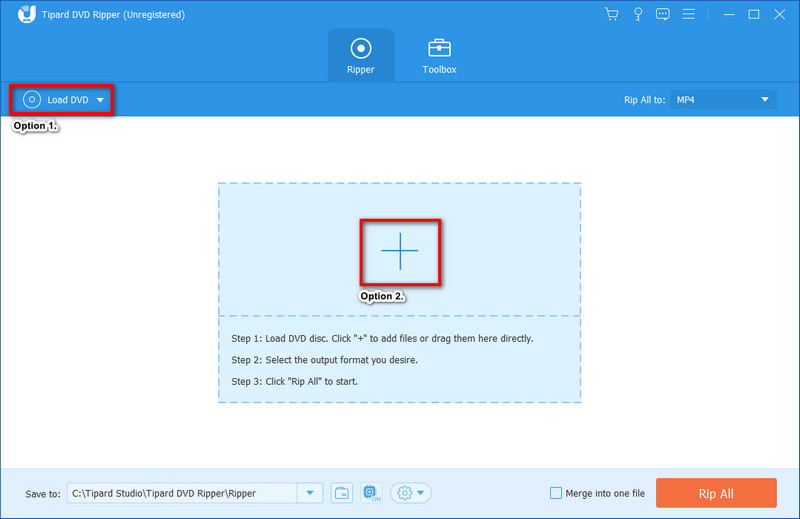Image resolution: width=800 pixels, height=519 pixels.
Task: Expand the Load DVD dropdown arrow
Action: point(100,100)
